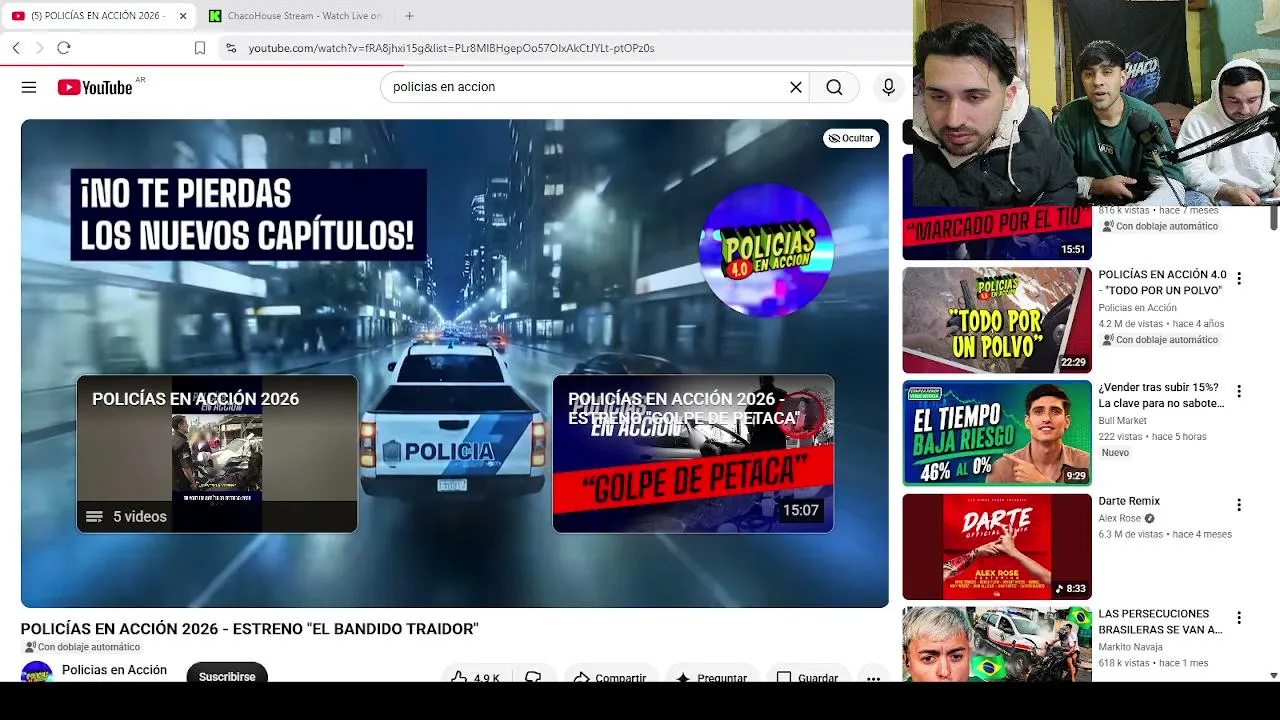Visit the "Alex Rose" channel
1280x720 pixels.
point(1120,518)
